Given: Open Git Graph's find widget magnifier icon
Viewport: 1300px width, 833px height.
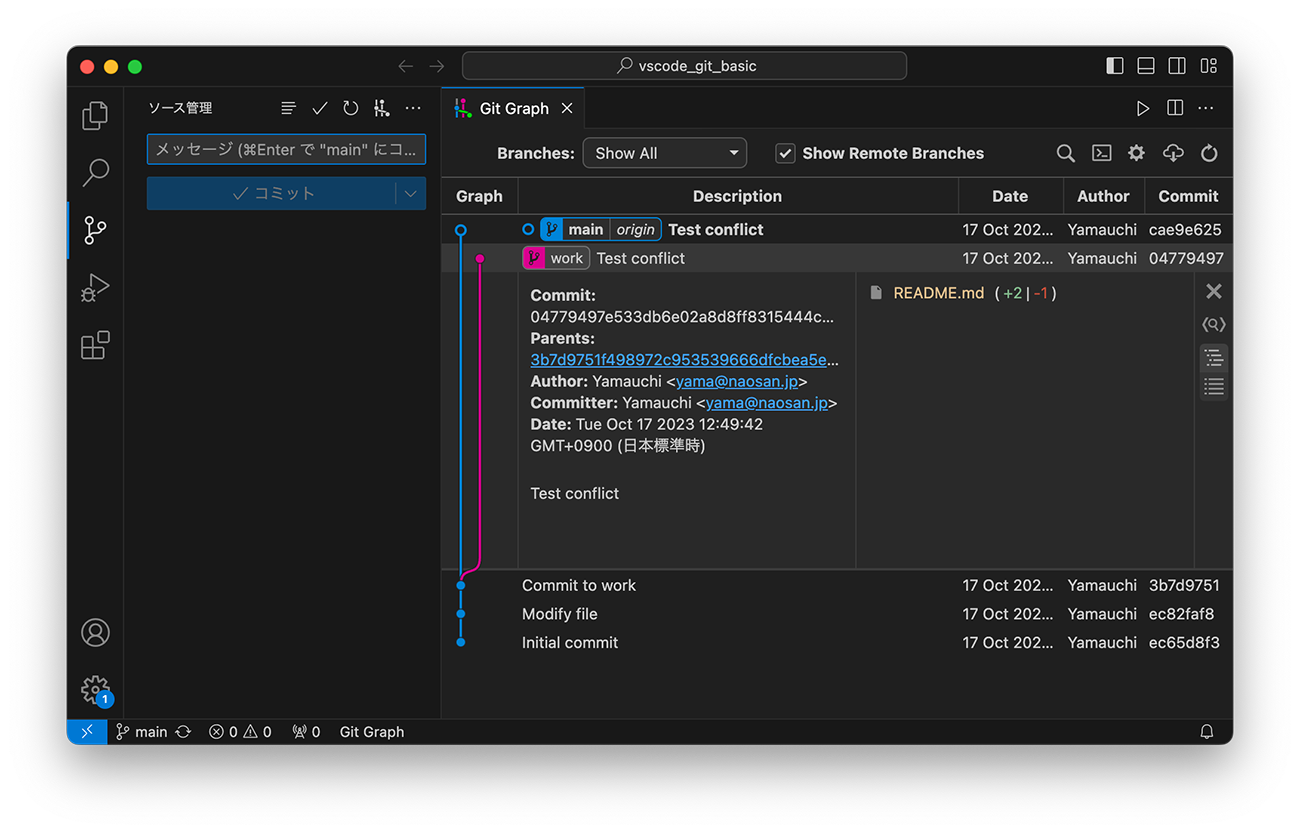Looking at the screenshot, I should point(1065,153).
